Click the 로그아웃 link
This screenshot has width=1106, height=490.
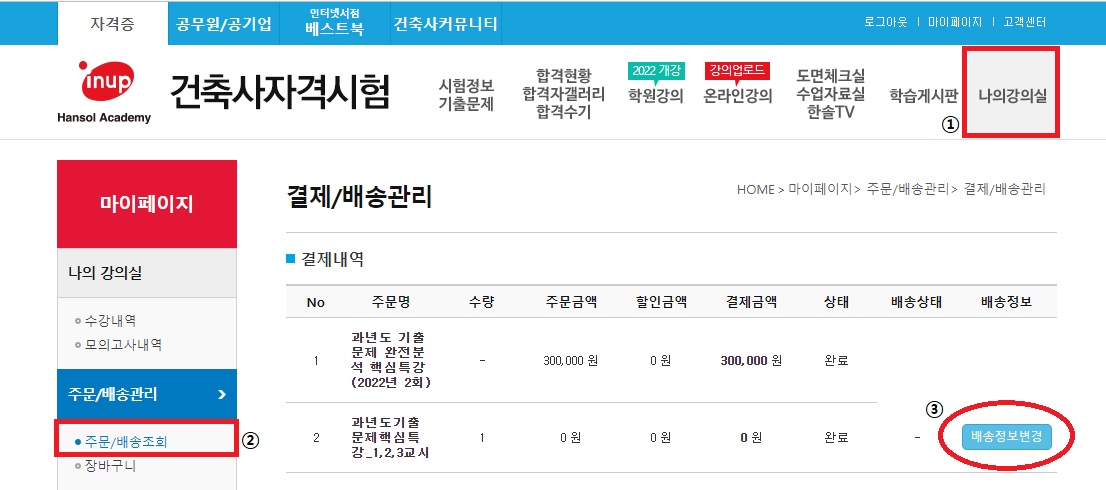pyautogui.click(x=886, y=22)
